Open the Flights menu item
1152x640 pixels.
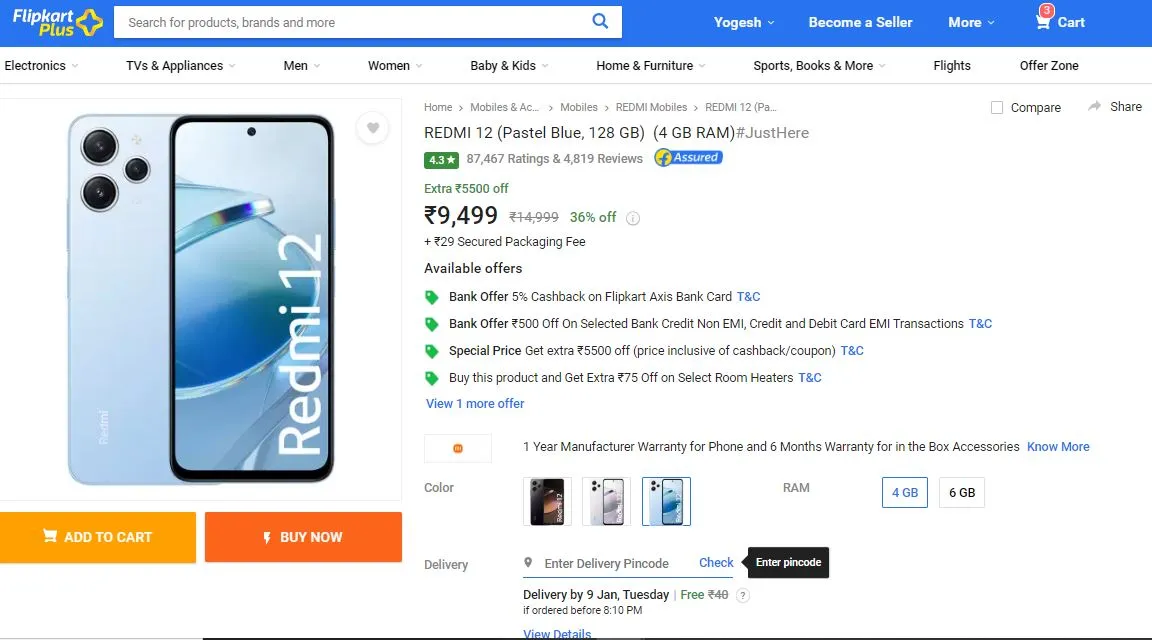[951, 65]
